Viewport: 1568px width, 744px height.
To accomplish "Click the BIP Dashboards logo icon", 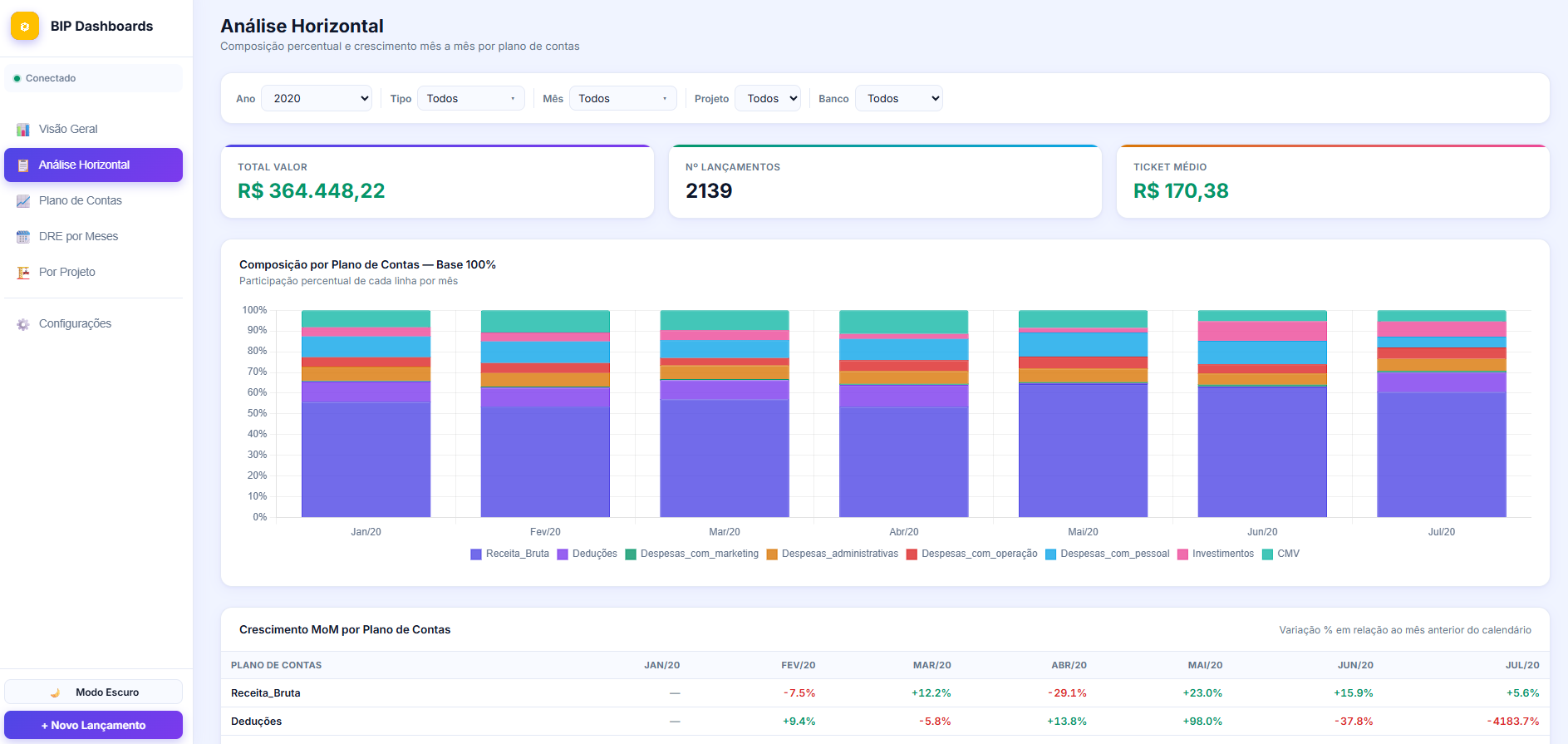I will click(x=25, y=26).
